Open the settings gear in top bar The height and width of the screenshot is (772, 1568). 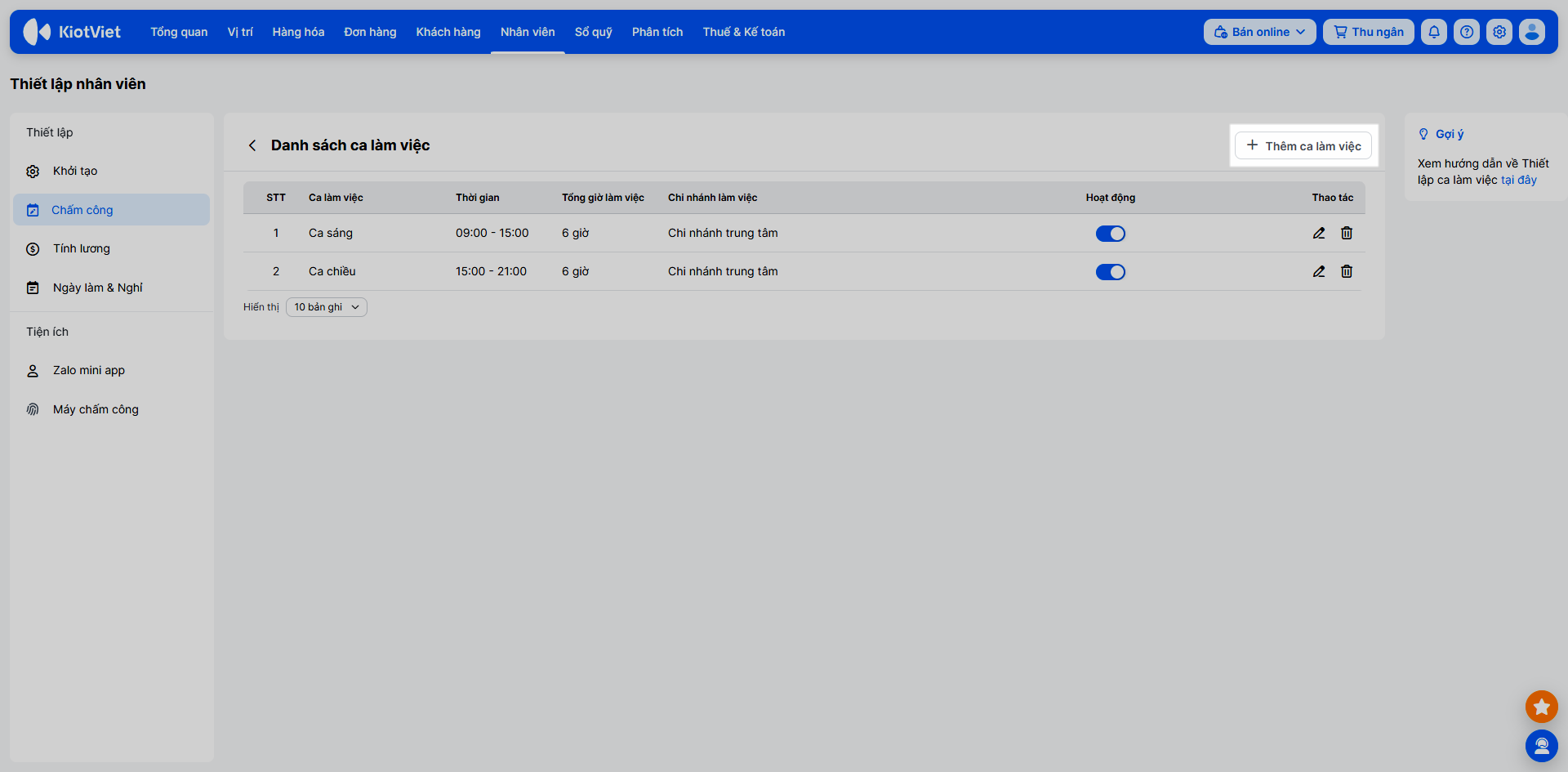tap(1499, 32)
